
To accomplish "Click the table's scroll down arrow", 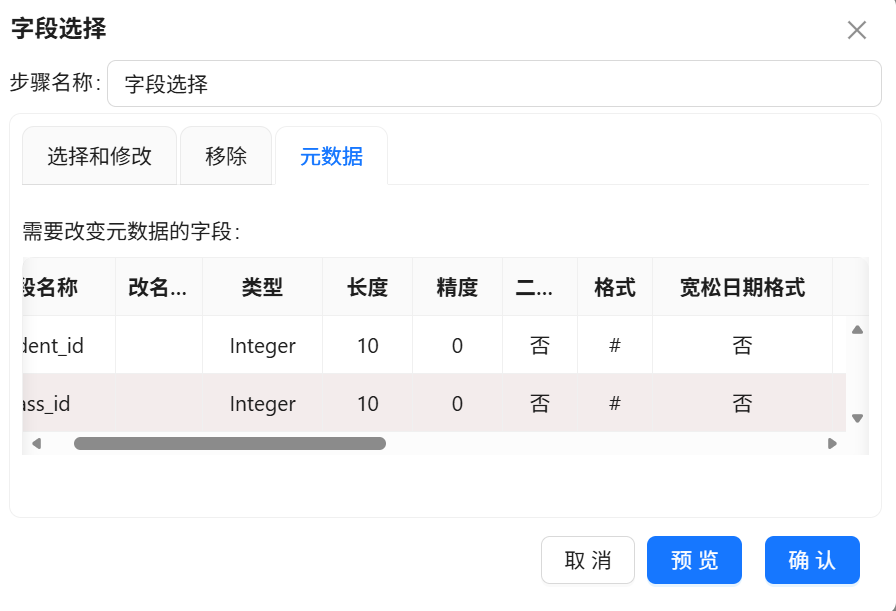I will pos(857,418).
